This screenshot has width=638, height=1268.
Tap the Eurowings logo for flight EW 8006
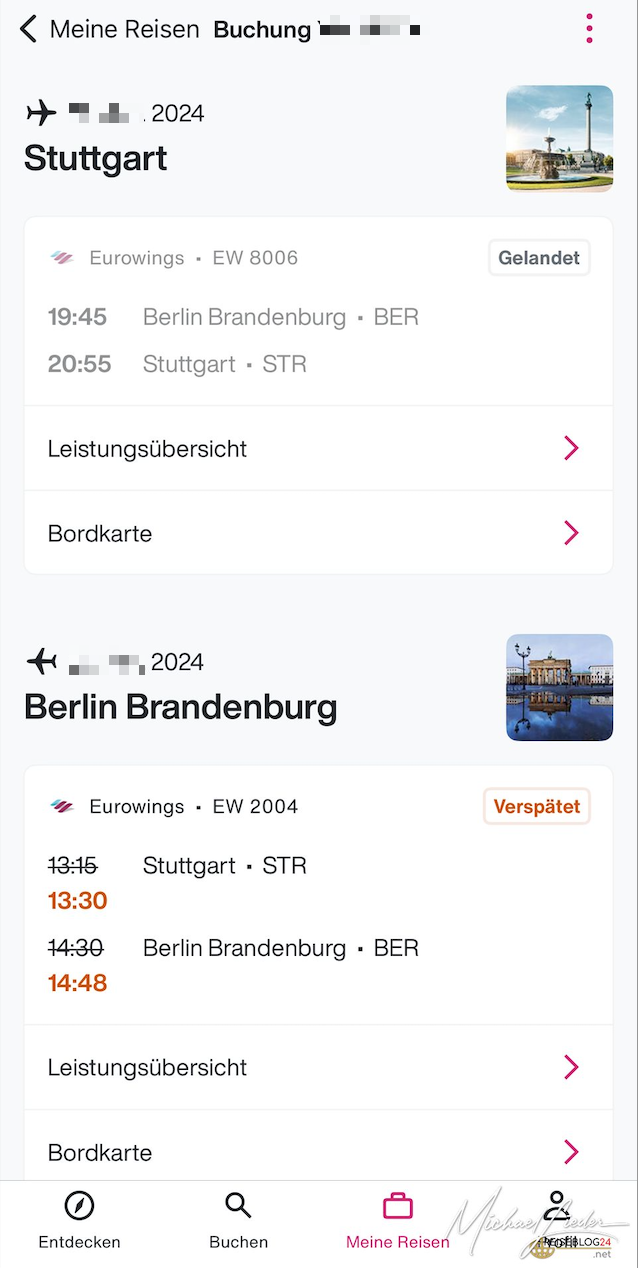pos(62,258)
